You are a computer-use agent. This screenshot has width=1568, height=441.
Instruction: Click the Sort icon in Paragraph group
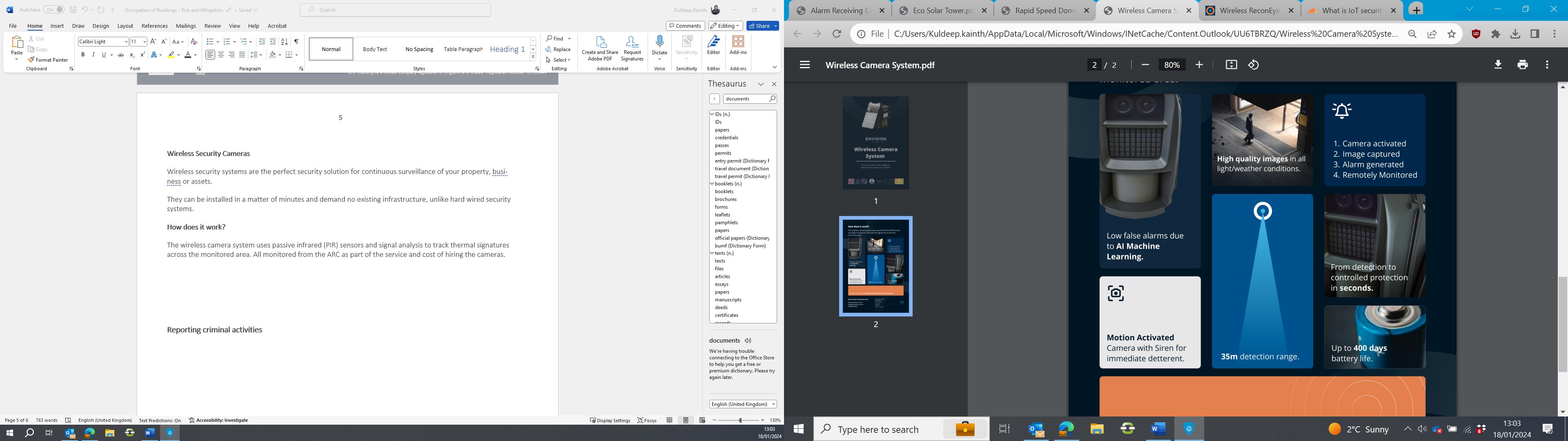tap(284, 41)
